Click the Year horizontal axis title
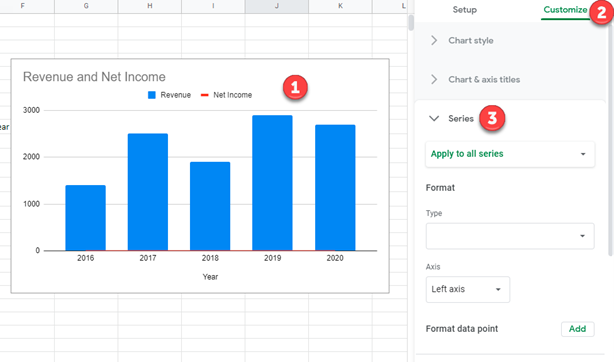 point(210,277)
